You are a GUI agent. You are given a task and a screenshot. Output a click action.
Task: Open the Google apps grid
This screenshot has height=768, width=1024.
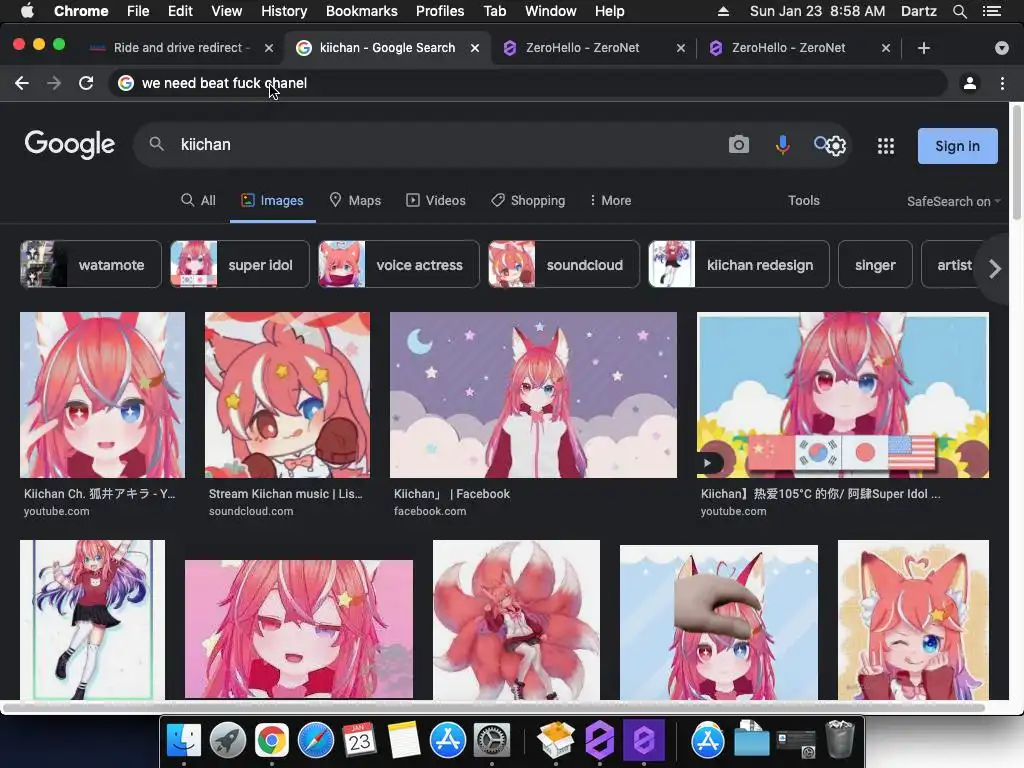pos(886,146)
